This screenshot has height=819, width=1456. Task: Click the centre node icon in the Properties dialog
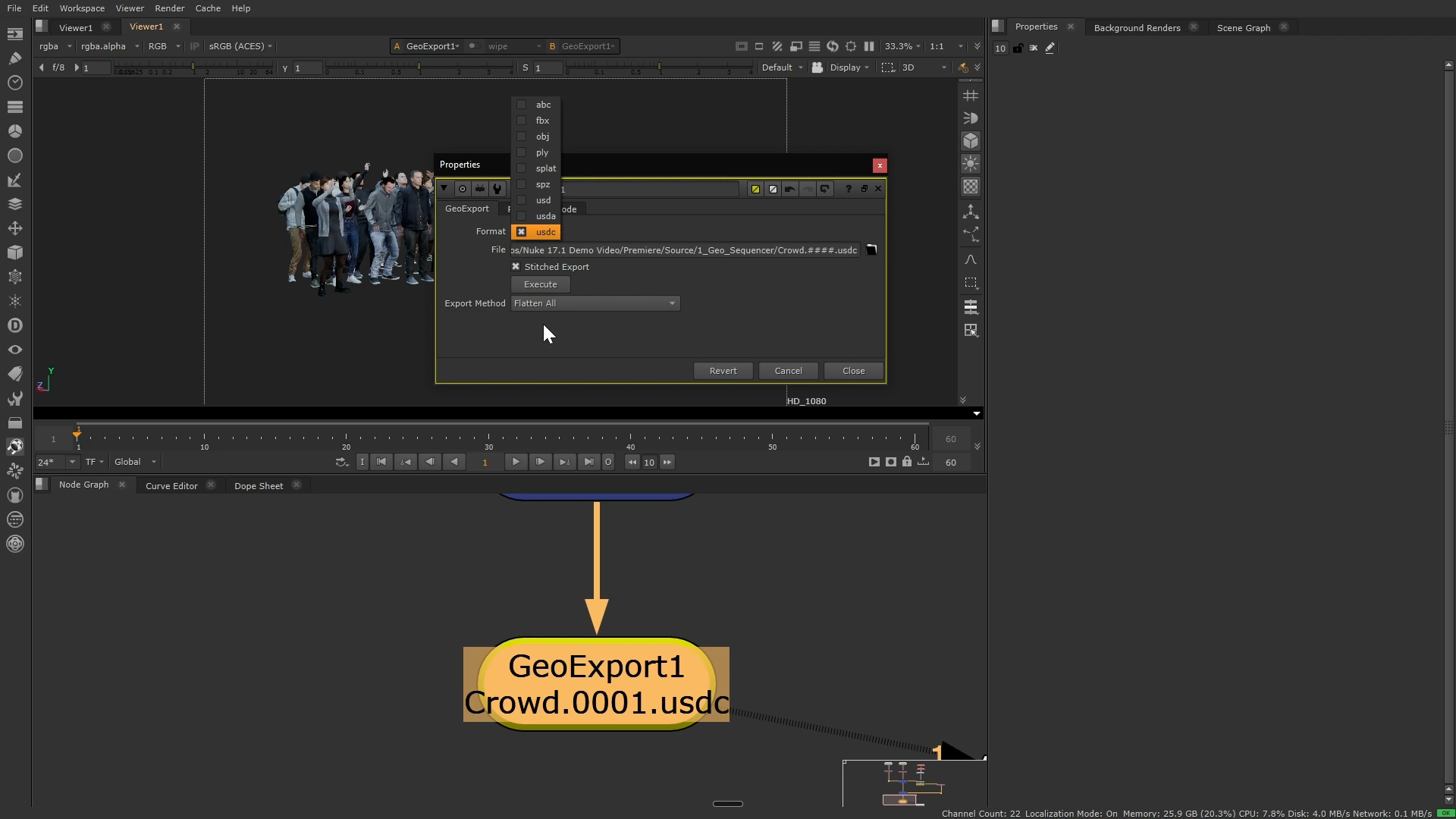463,189
